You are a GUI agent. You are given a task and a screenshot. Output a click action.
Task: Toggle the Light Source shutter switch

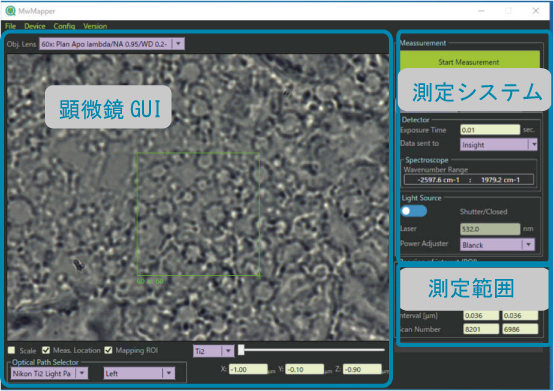tap(413, 211)
